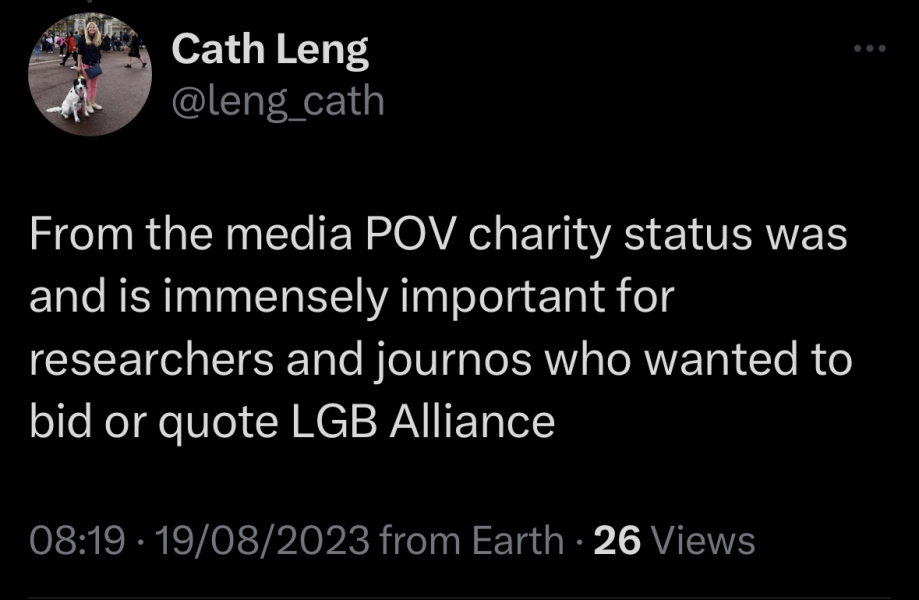This screenshot has width=919, height=600.
Task: Click the 'Views' label
Action: coord(703,541)
